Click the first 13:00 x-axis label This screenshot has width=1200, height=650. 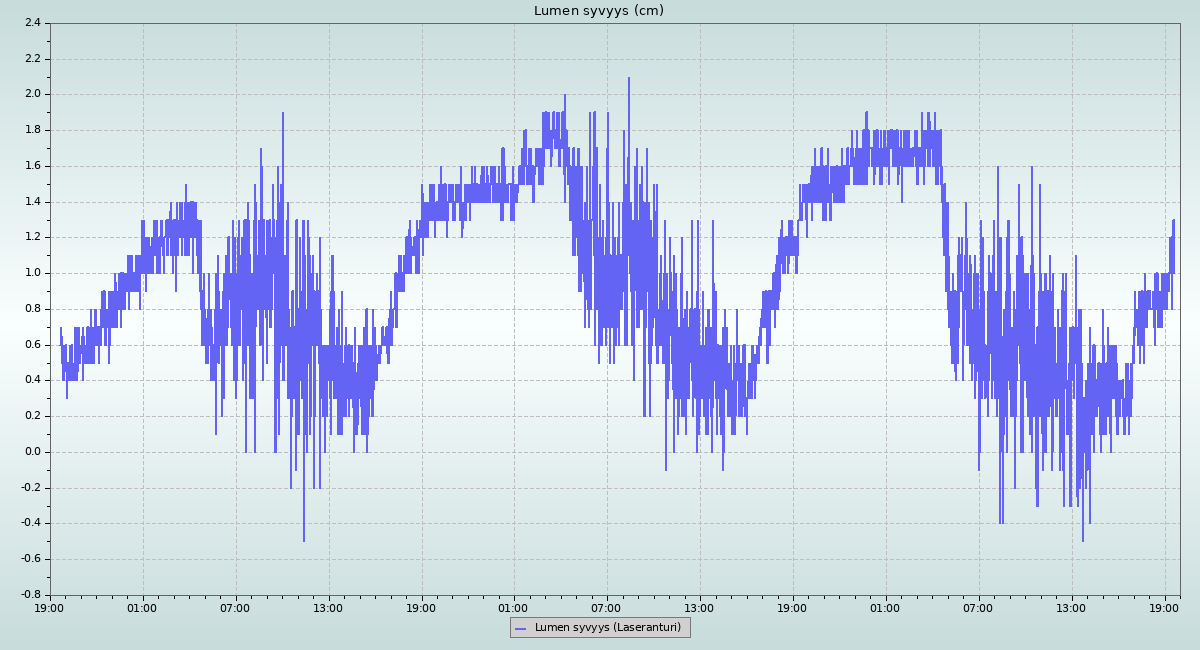point(328,607)
